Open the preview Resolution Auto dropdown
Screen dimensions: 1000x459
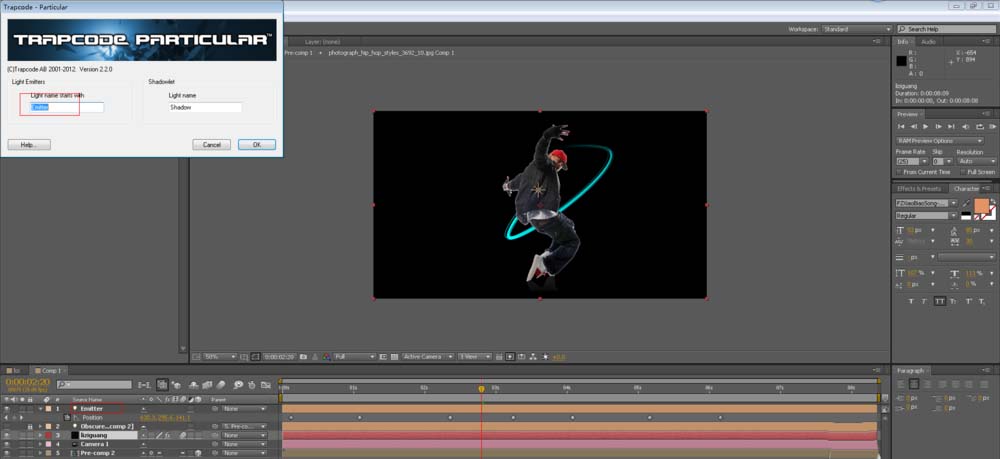click(x=977, y=161)
